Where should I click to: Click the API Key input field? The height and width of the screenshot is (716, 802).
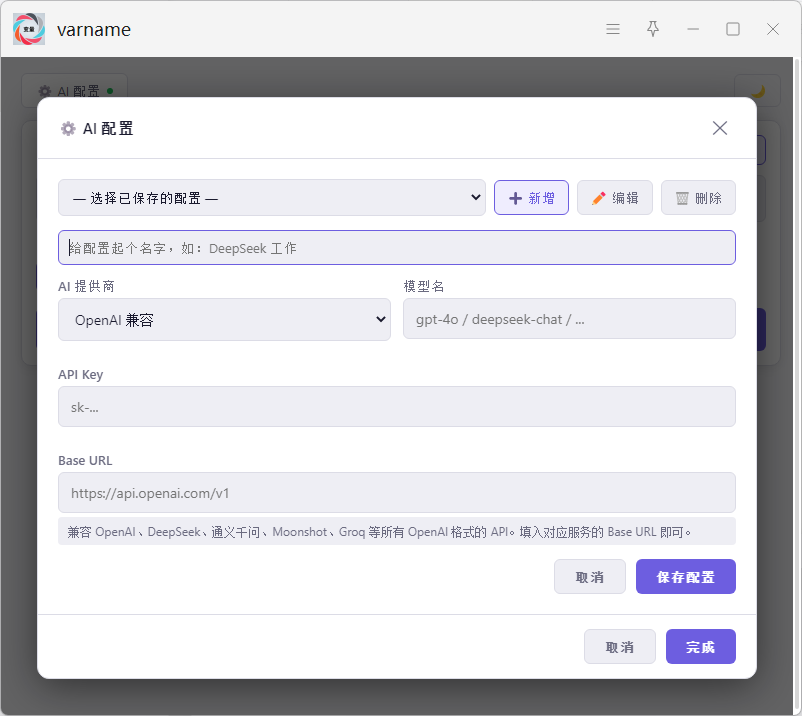tap(397, 407)
